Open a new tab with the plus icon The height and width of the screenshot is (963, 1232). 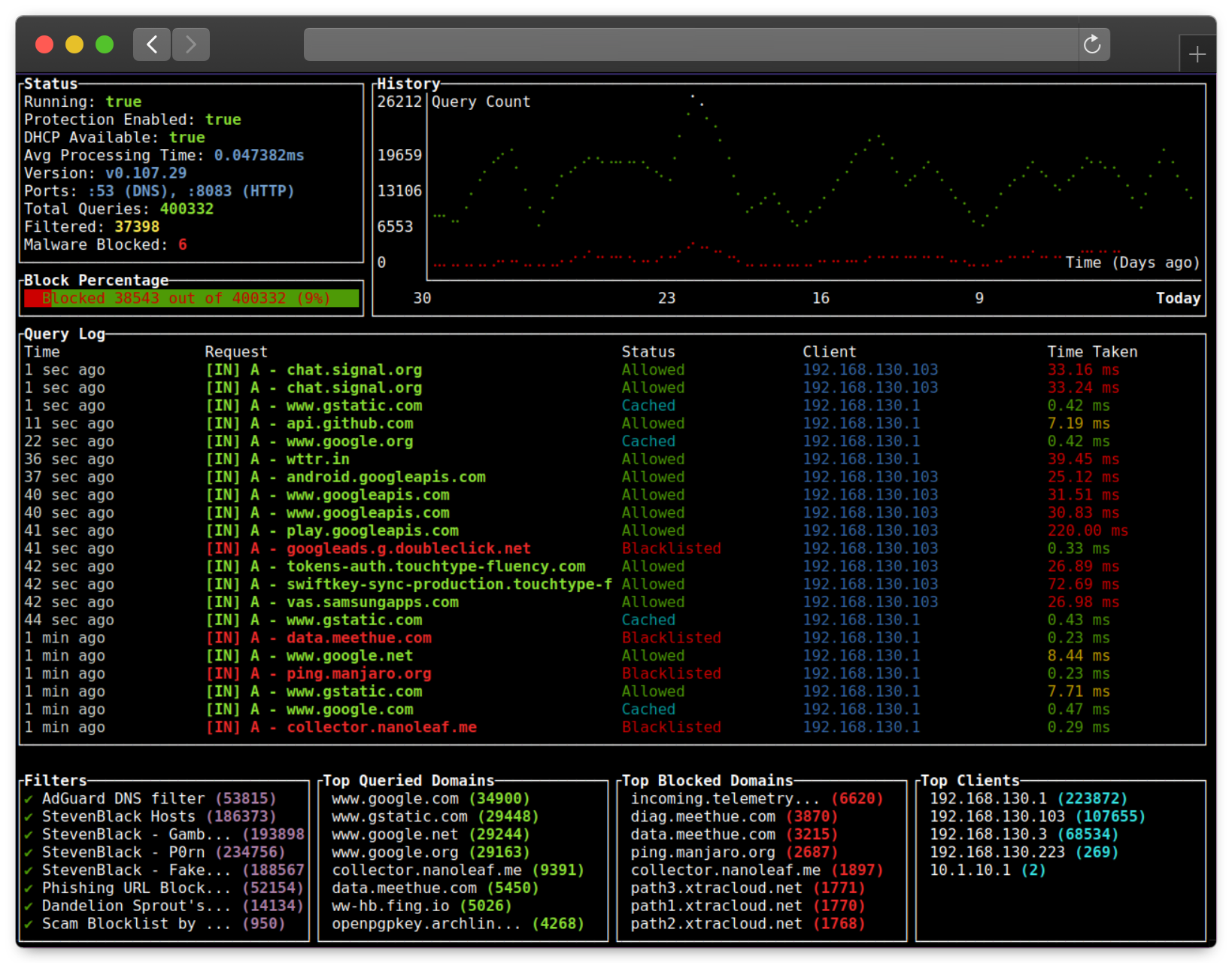click(x=1197, y=53)
